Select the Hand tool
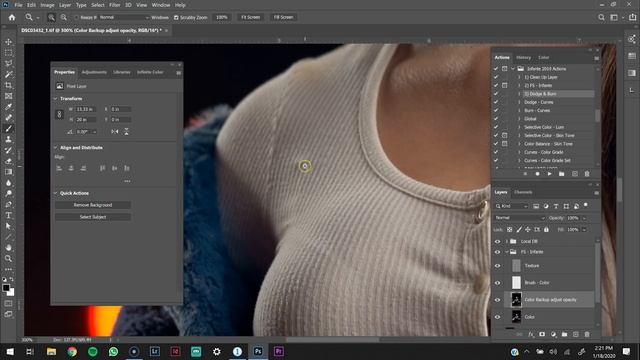The image size is (640, 360). (8, 247)
